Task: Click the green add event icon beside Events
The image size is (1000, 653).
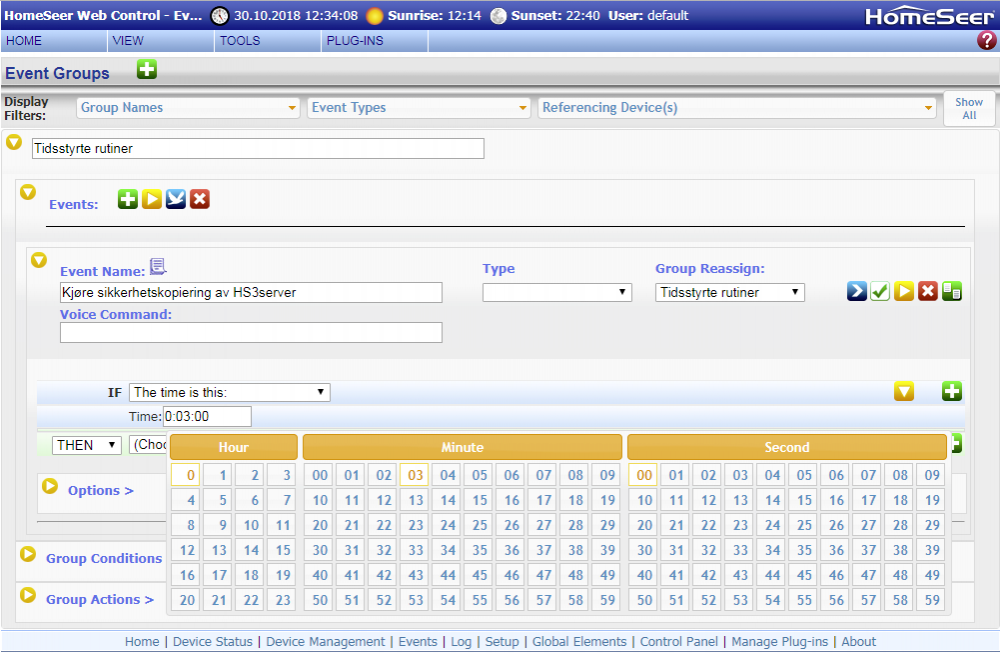Action: point(128,199)
